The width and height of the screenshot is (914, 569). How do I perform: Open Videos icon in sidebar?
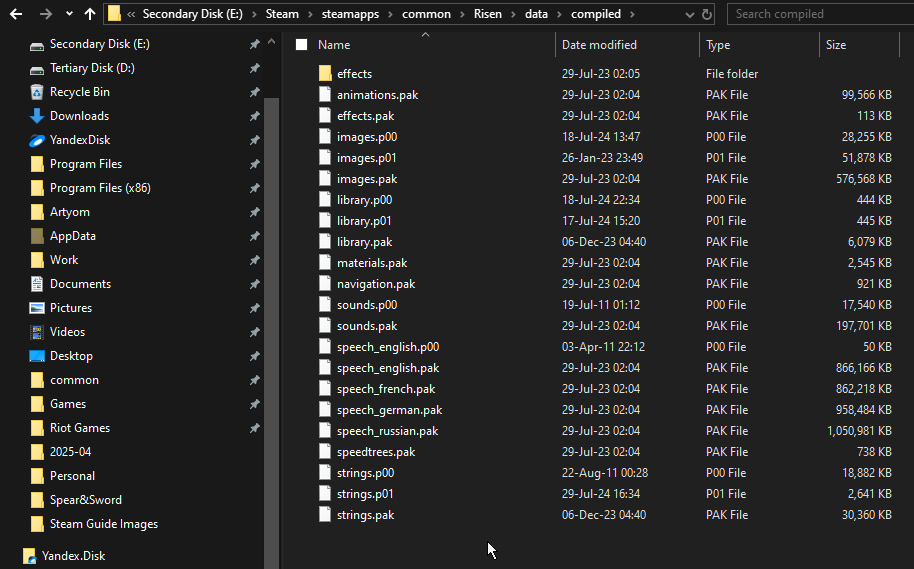tap(37, 332)
